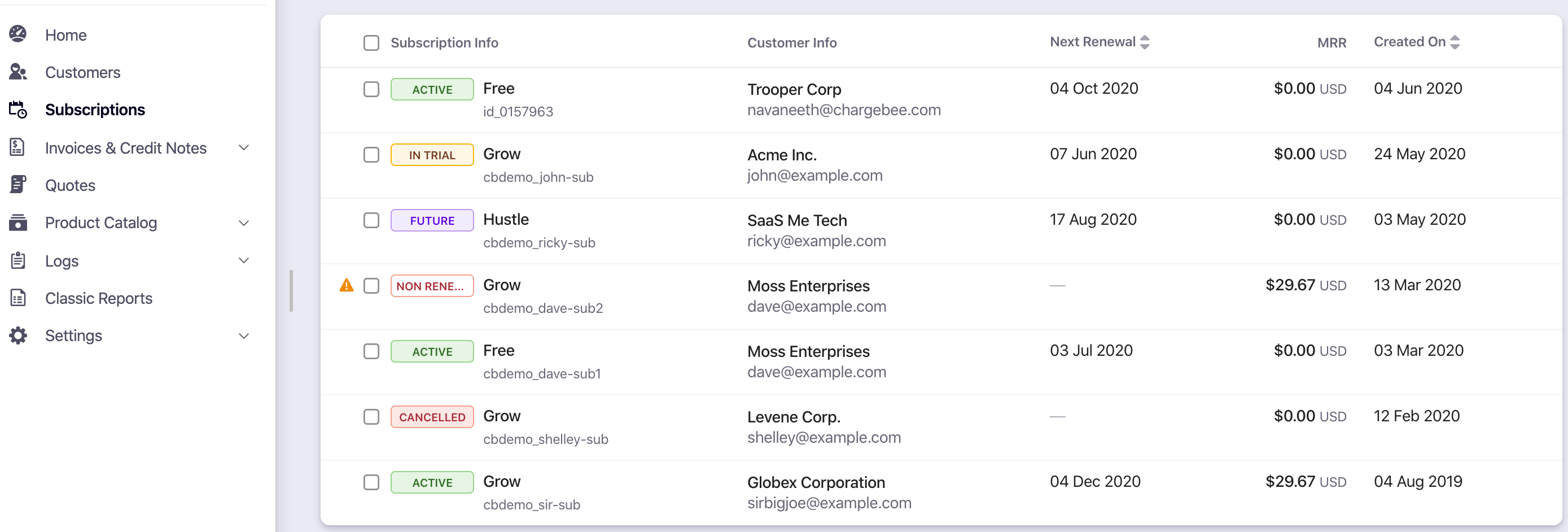The height and width of the screenshot is (532, 1568).
Task: Click the Product Catalog box icon
Action: pos(18,222)
